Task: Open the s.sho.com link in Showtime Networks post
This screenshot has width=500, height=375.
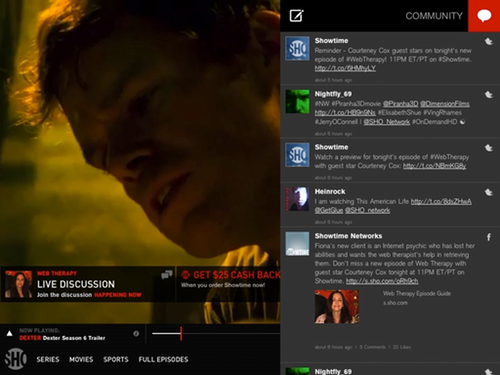Action: [x=382, y=281]
